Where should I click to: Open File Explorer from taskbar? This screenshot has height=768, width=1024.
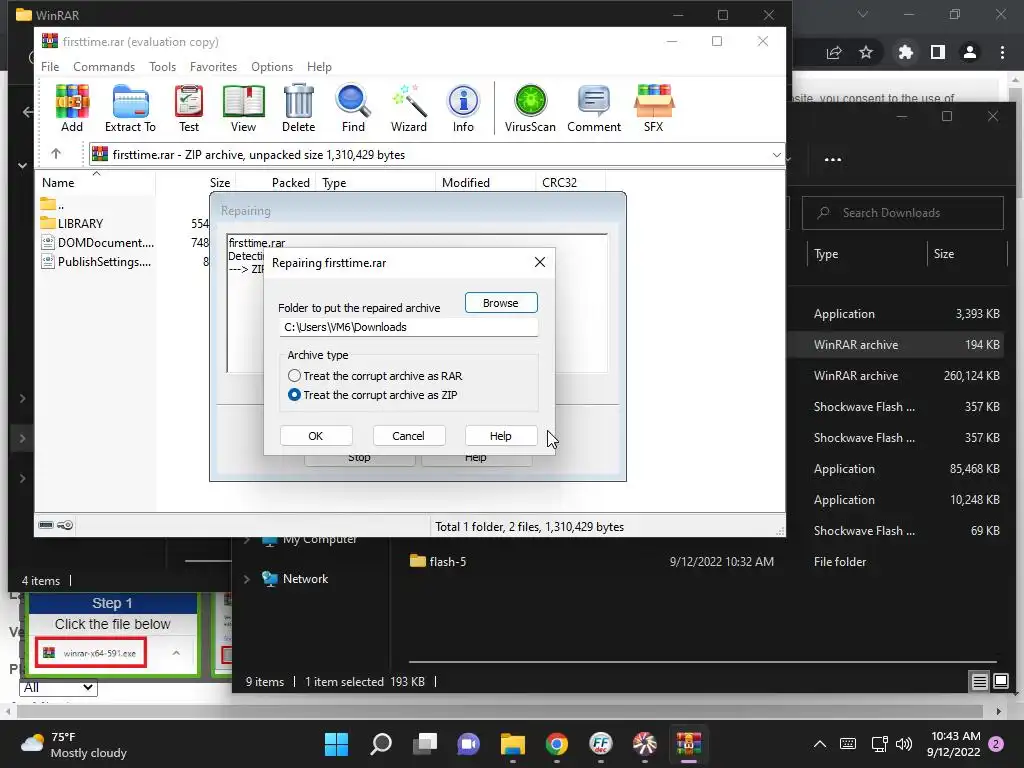coord(513,744)
